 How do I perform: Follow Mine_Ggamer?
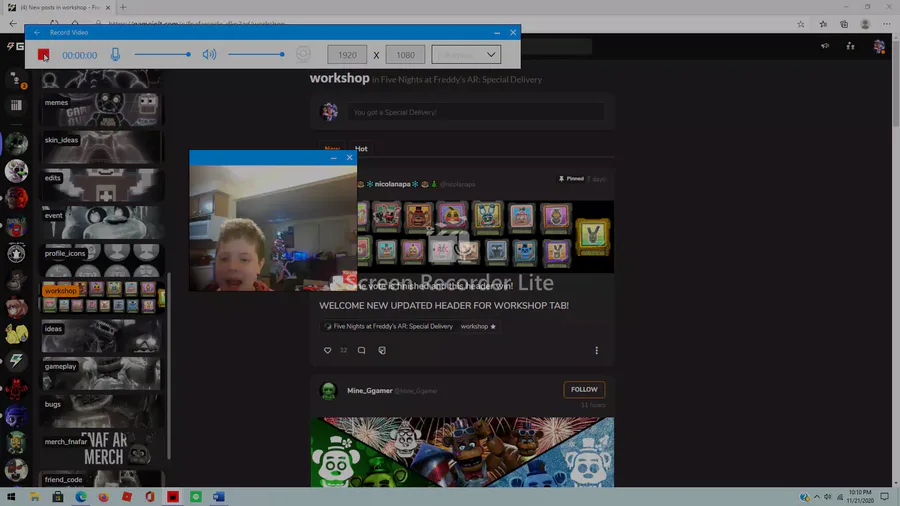point(584,390)
